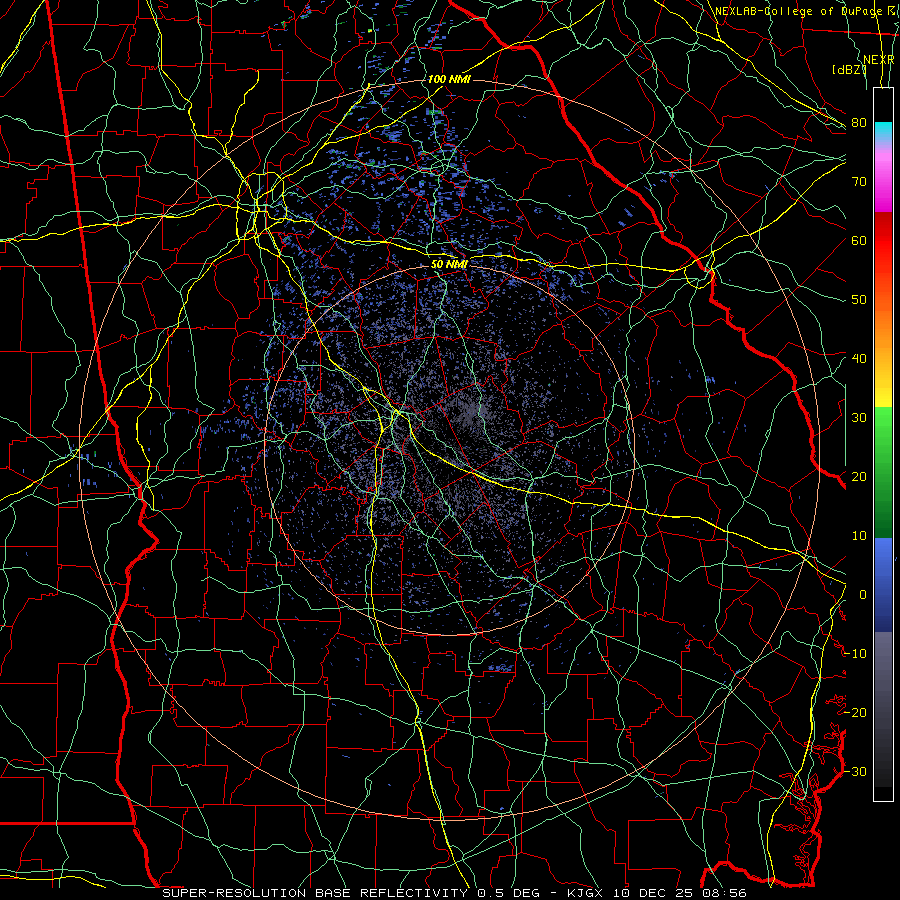Viewport: 900px width, 900px height.
Task: Click the 50 value on the dBZ scale
Action: pos(859,300)
